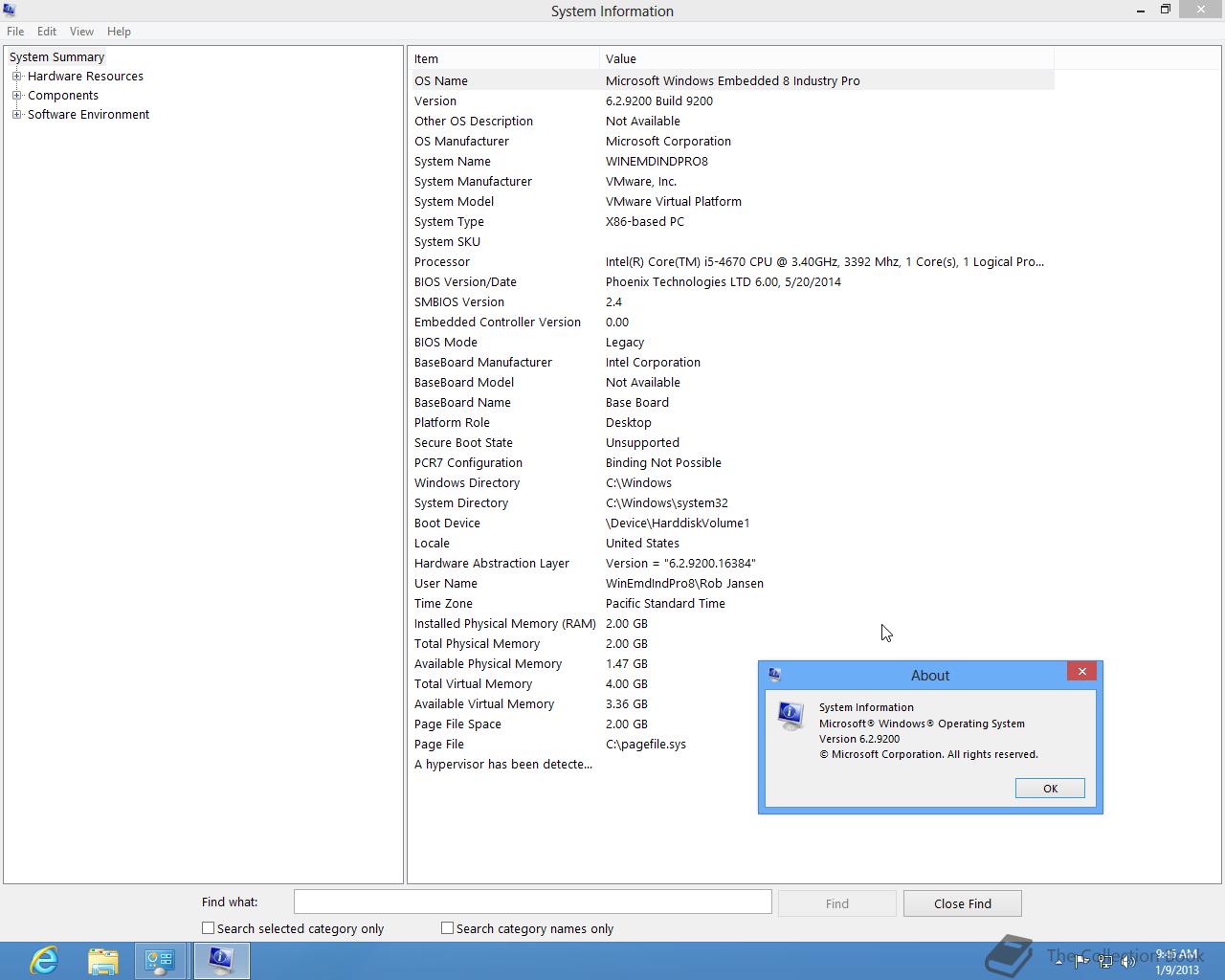Viewport: 1225px width, 980px height.
Task: Click the Close Find button
Action: (962, 903)
